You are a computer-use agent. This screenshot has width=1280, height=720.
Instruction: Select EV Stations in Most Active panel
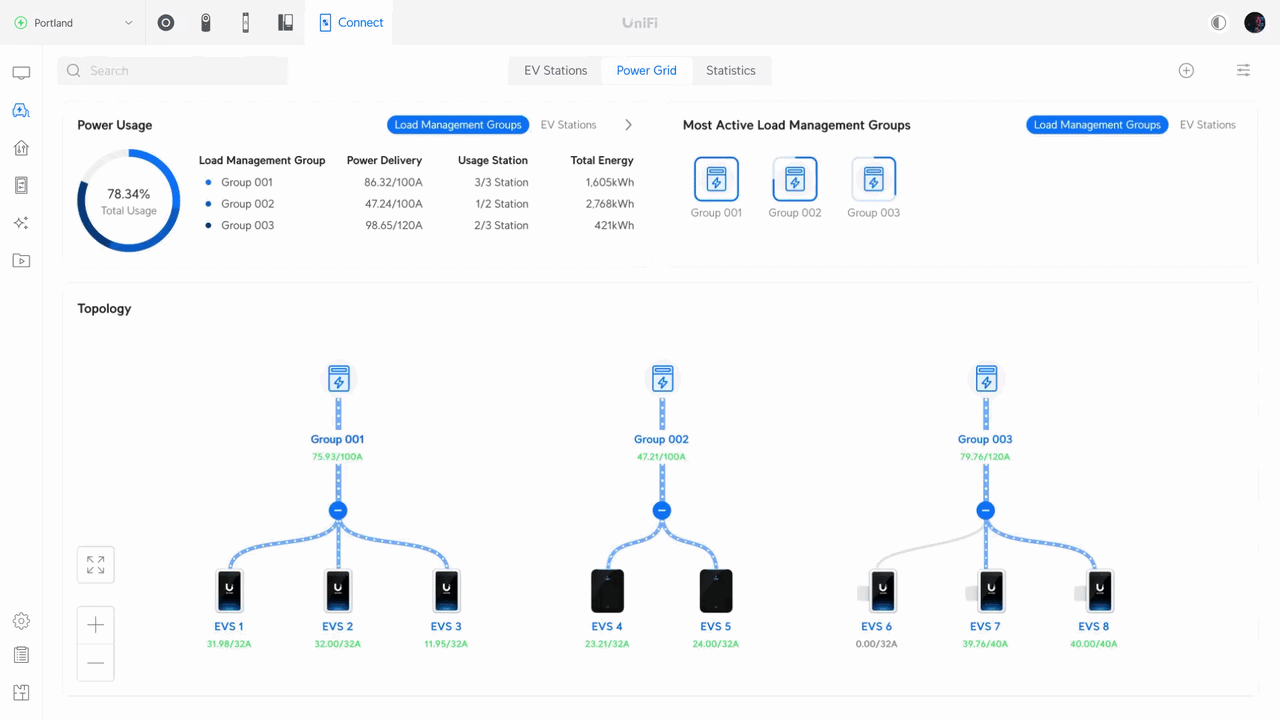point(1207,125)
